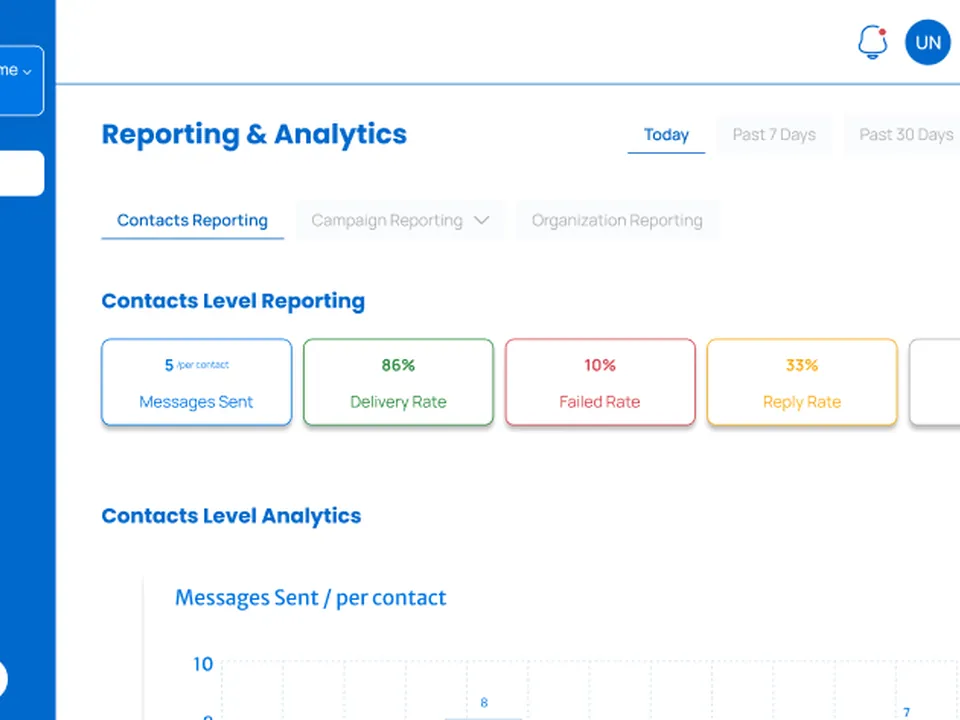The image size is (960, 720).
Task: Expand the Campaign Reporting dropdown chevron
Action: click(482, 220)
